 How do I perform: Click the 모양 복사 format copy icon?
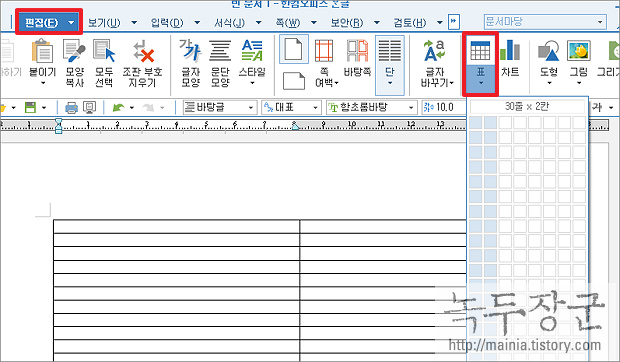tap(74, 62)
